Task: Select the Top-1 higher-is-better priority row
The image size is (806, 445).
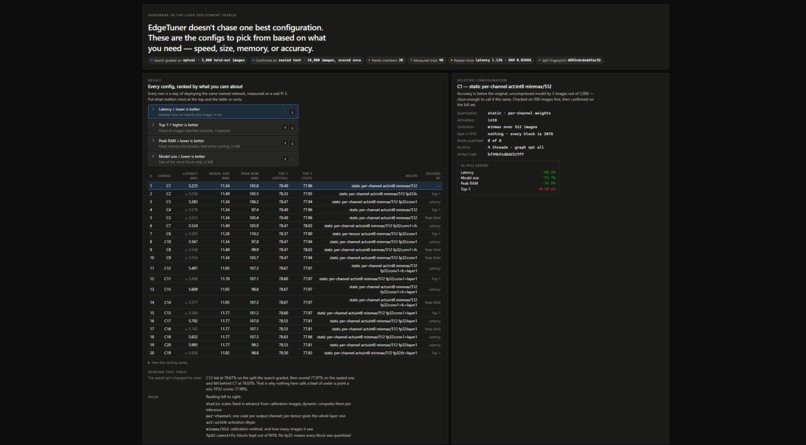Action: coord(223,127)
